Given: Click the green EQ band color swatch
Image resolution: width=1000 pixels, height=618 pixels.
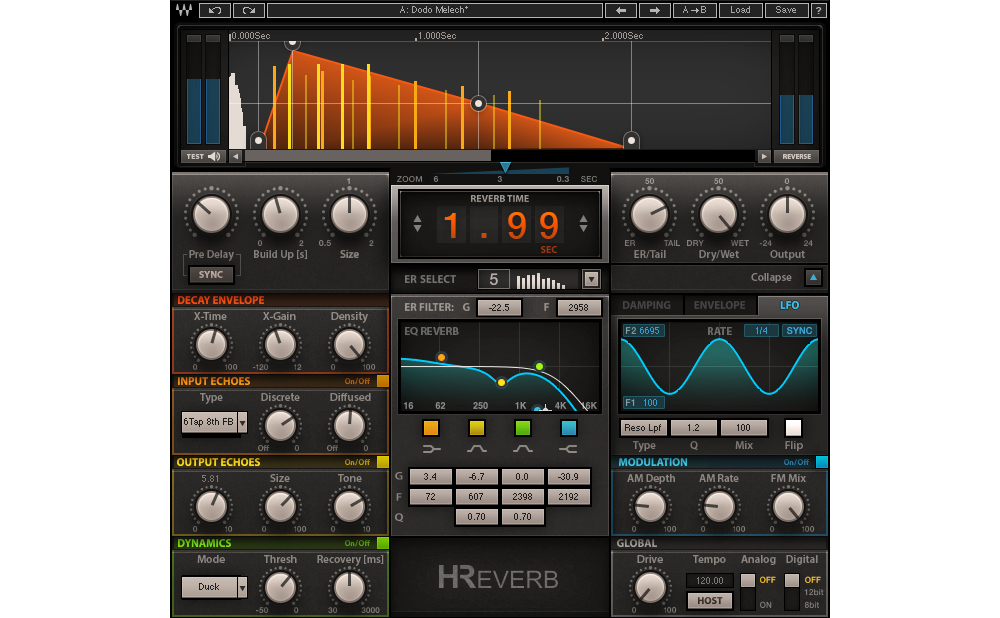Looking at the screenshot, I should [523, 428].
